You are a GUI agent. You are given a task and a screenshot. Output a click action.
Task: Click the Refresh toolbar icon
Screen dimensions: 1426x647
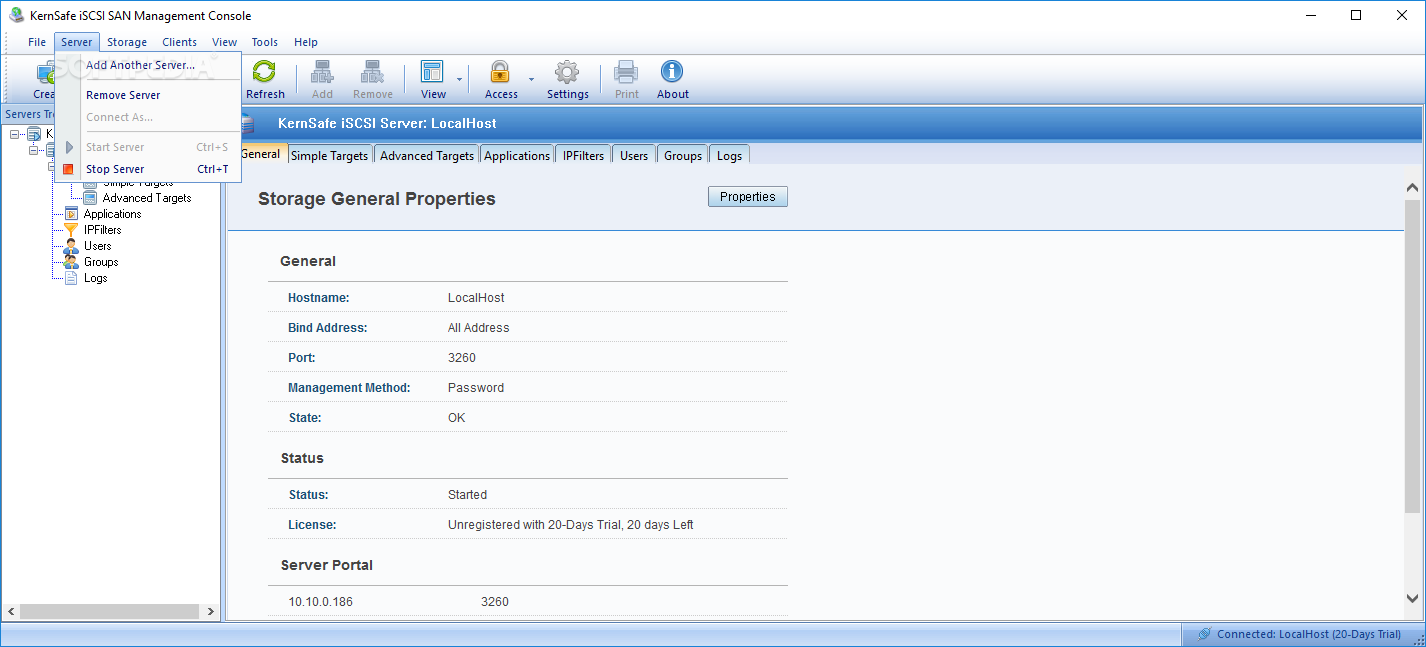click(x=264, y=72)
